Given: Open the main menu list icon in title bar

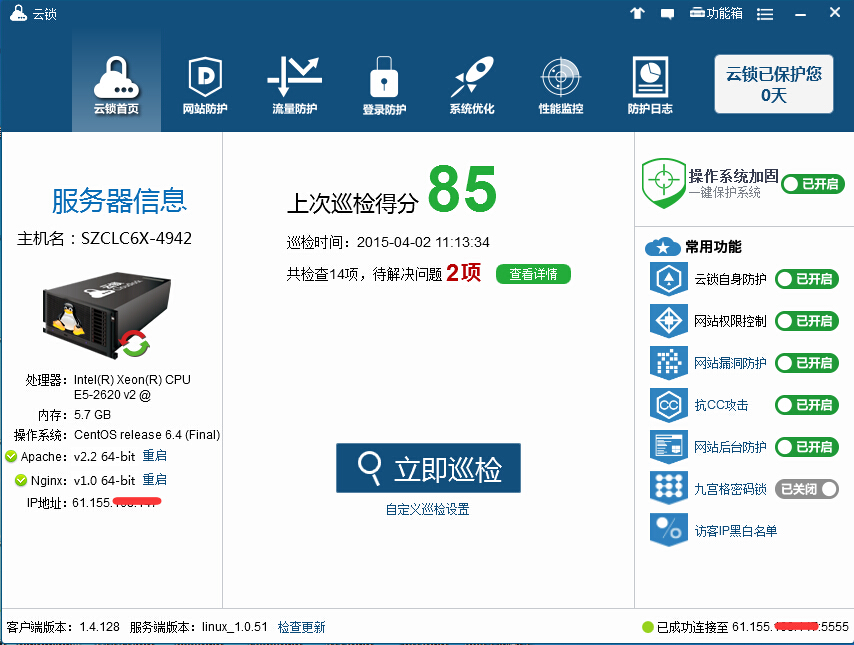Looking at the screenshot, I should point(765,13).
